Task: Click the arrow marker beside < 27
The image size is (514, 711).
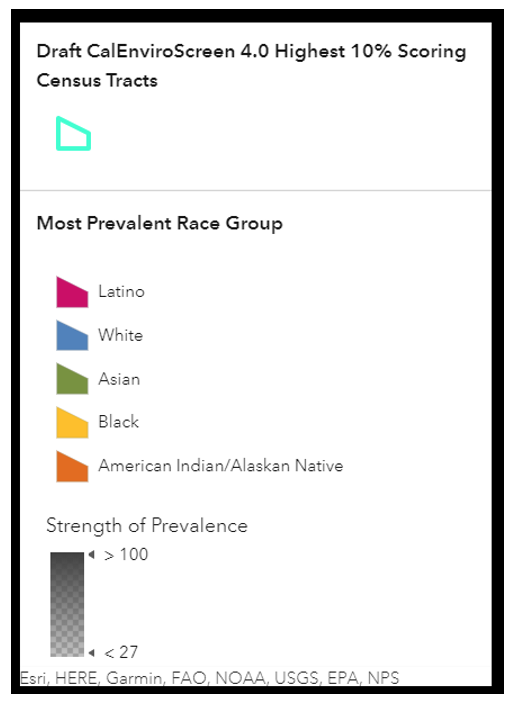Action: point(92,653)
